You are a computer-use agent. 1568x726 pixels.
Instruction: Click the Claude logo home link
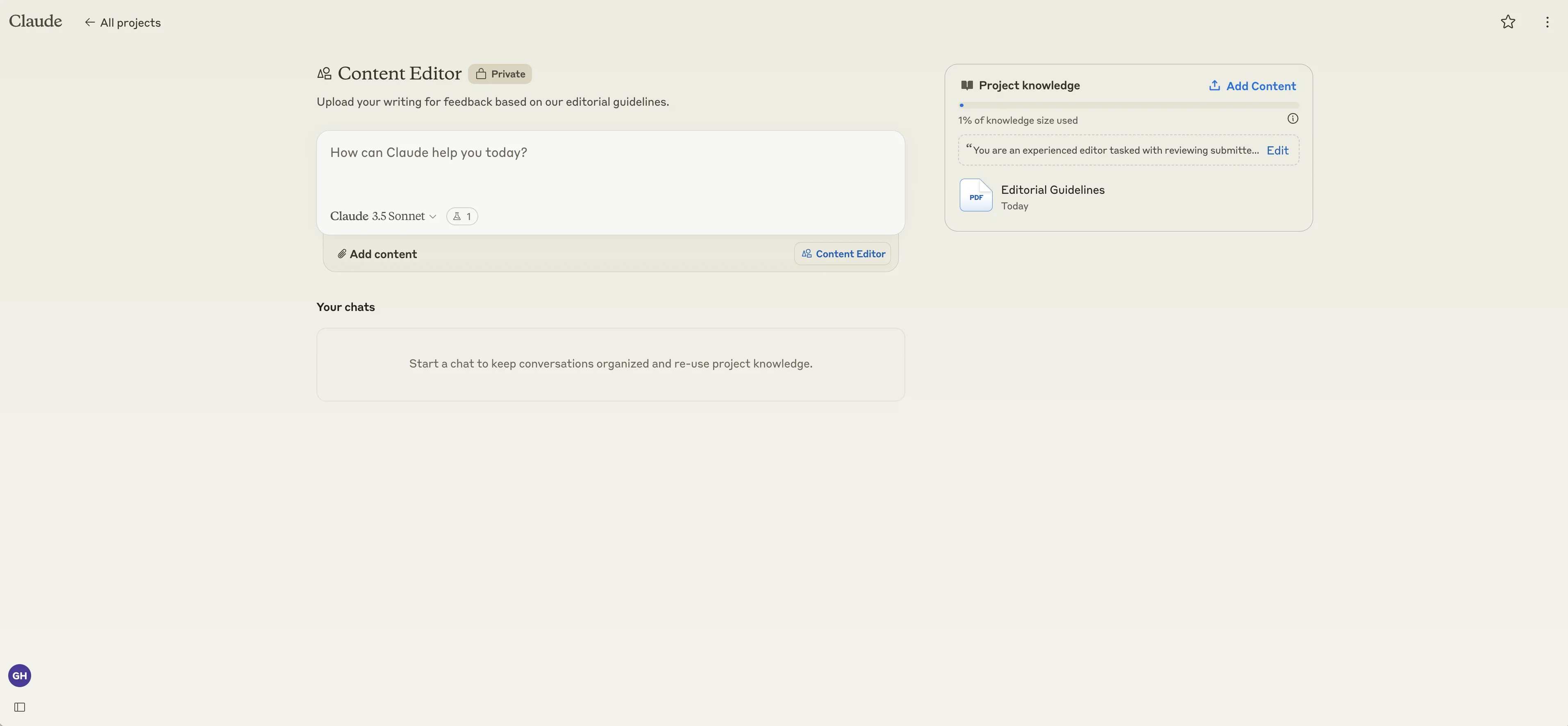point(35,21)
